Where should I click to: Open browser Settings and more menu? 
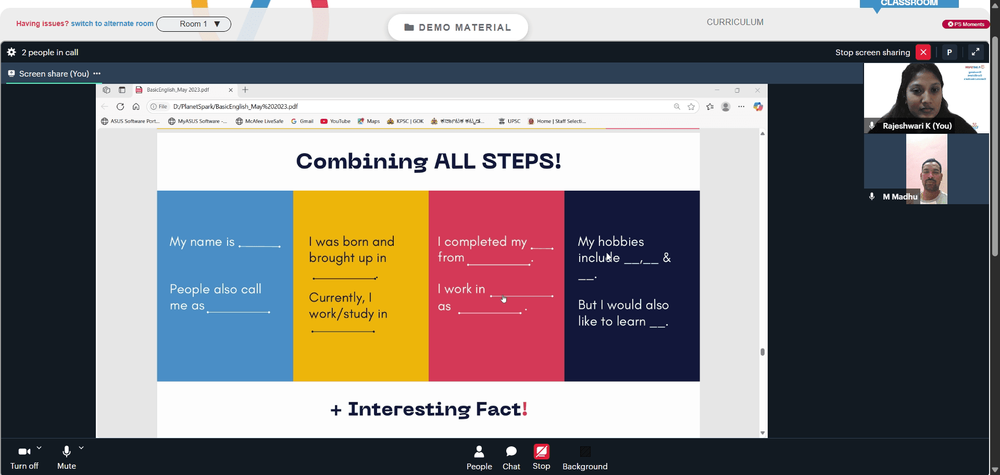[x=741, y=106]
